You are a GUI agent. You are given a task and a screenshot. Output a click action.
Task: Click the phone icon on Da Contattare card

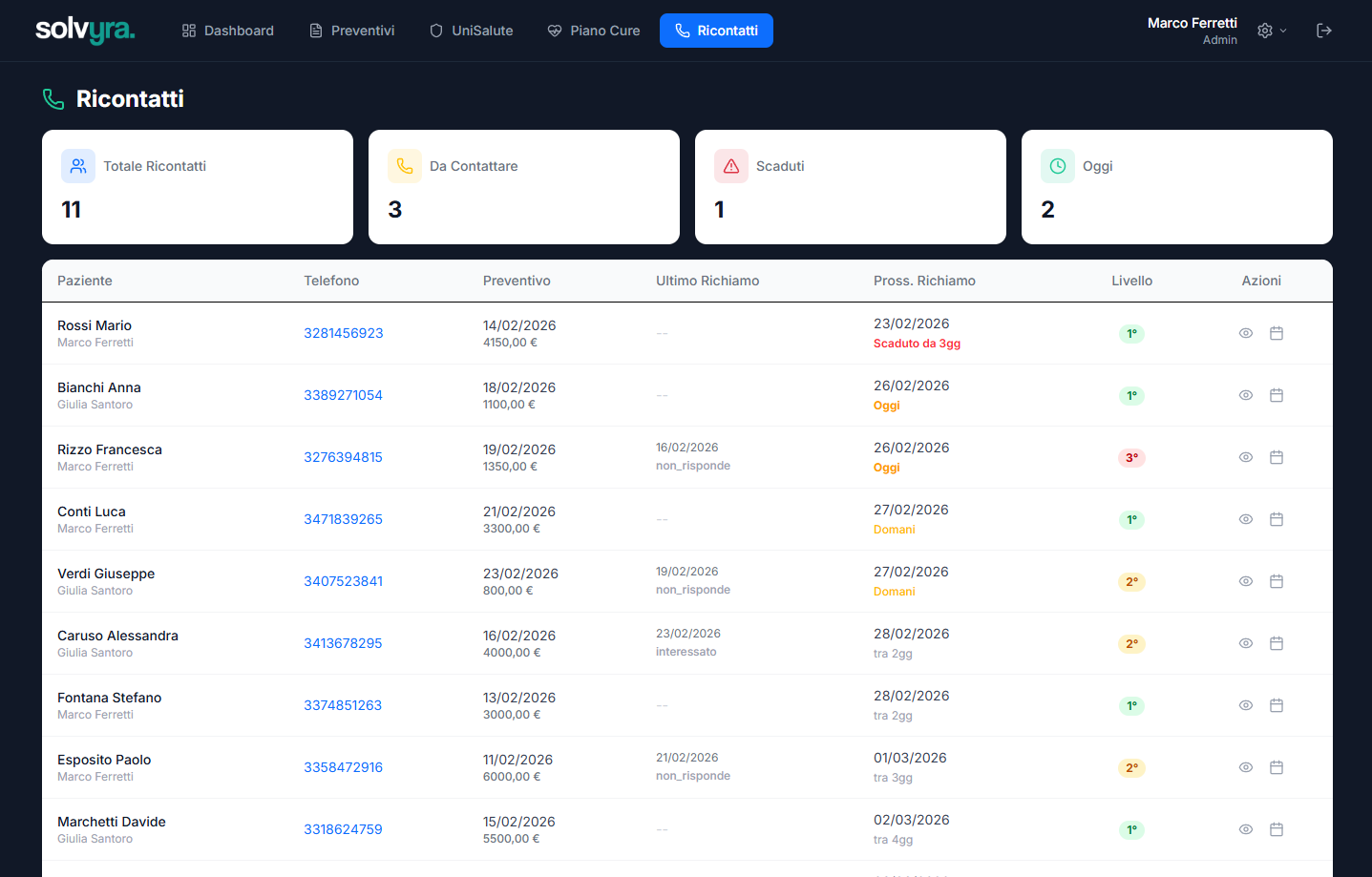[x=405, y=166]
